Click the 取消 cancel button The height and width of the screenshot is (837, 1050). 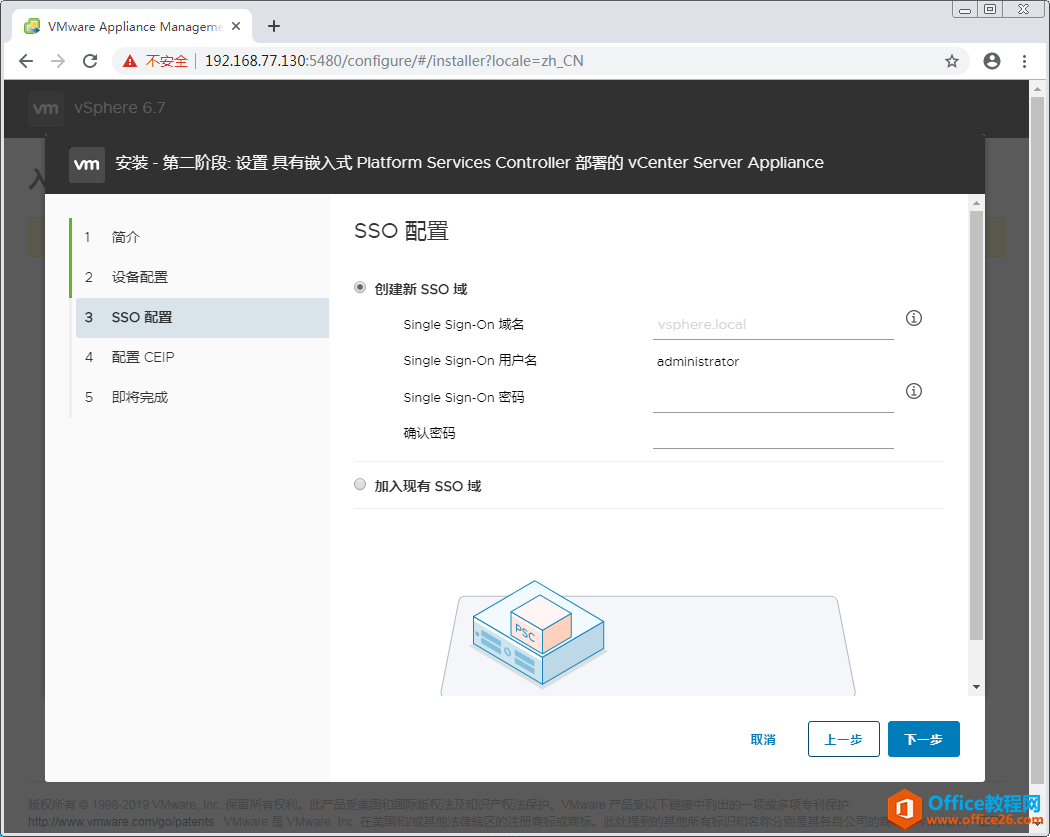763,739
